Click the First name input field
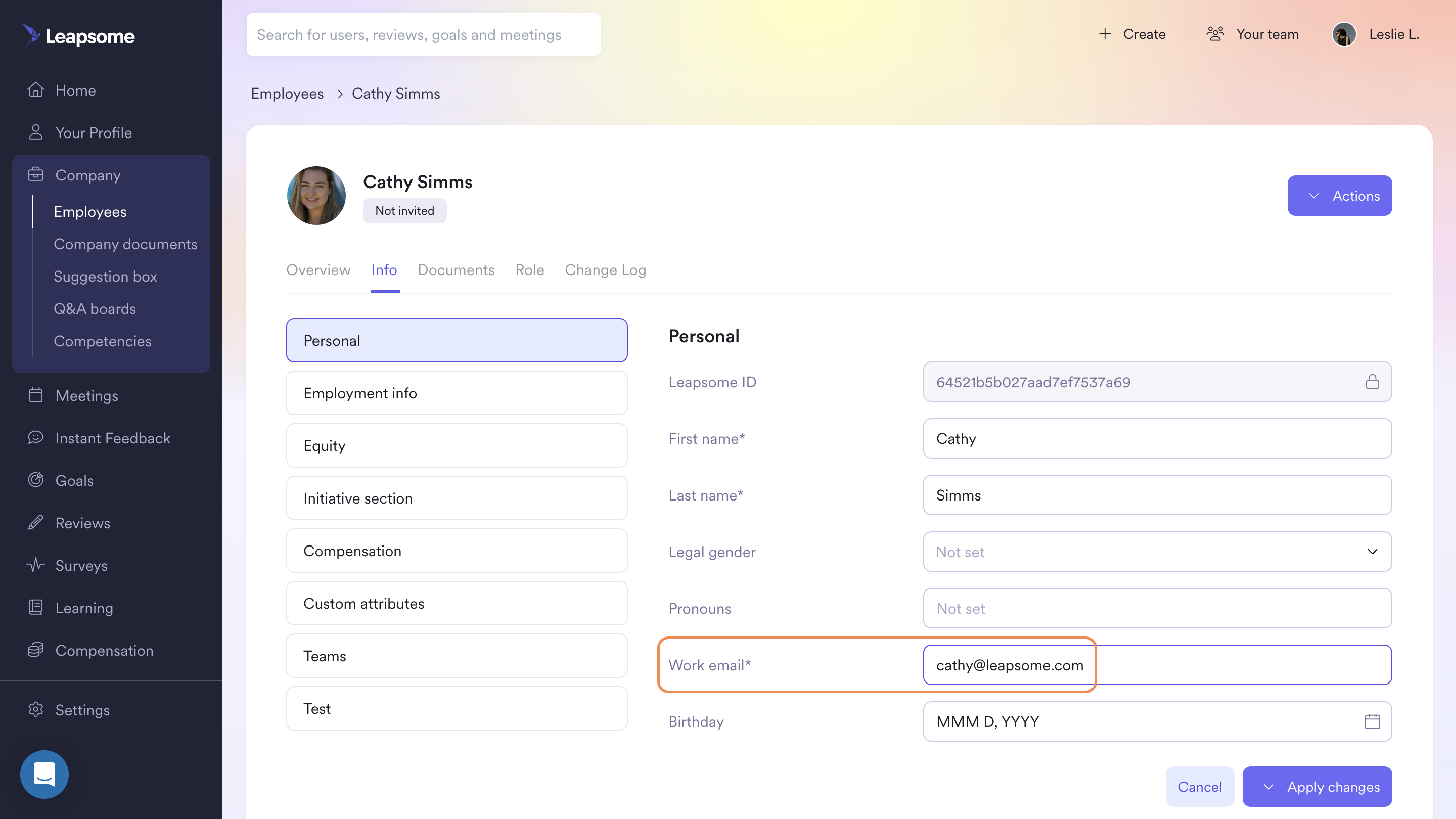This screenshot has width=1456, height=819. 1157,439
